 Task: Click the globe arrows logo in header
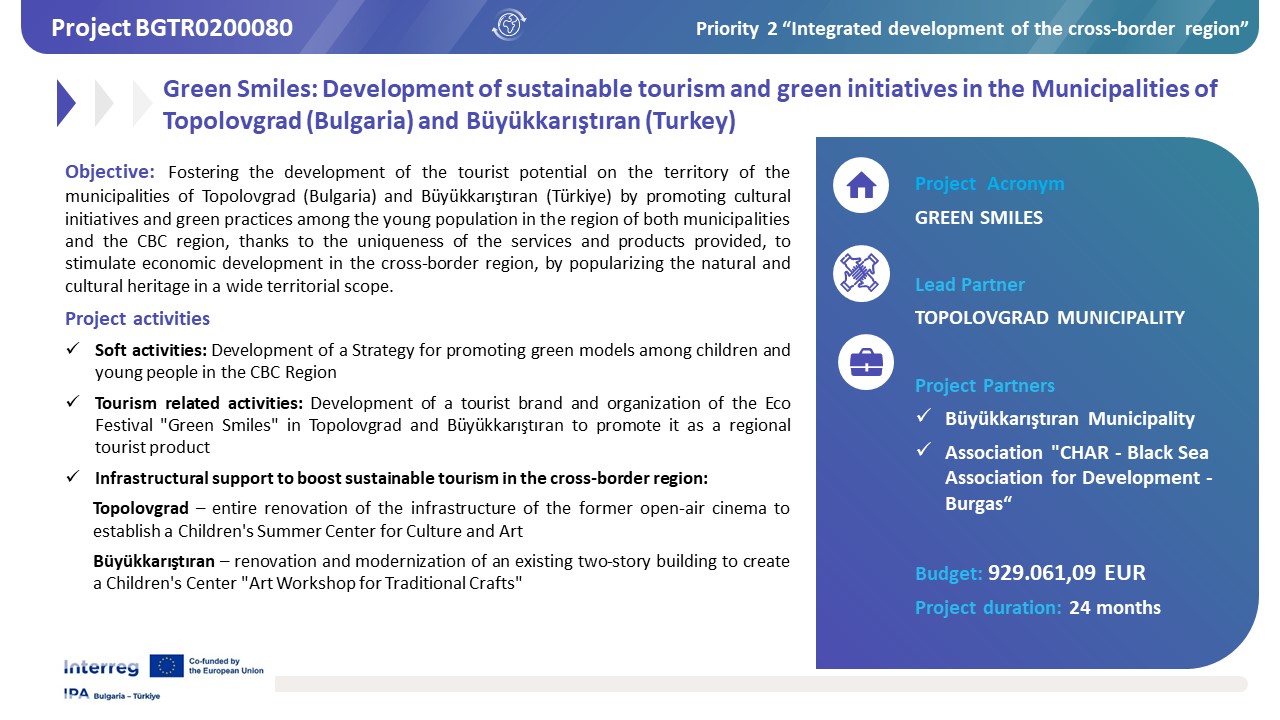[509, 25]
